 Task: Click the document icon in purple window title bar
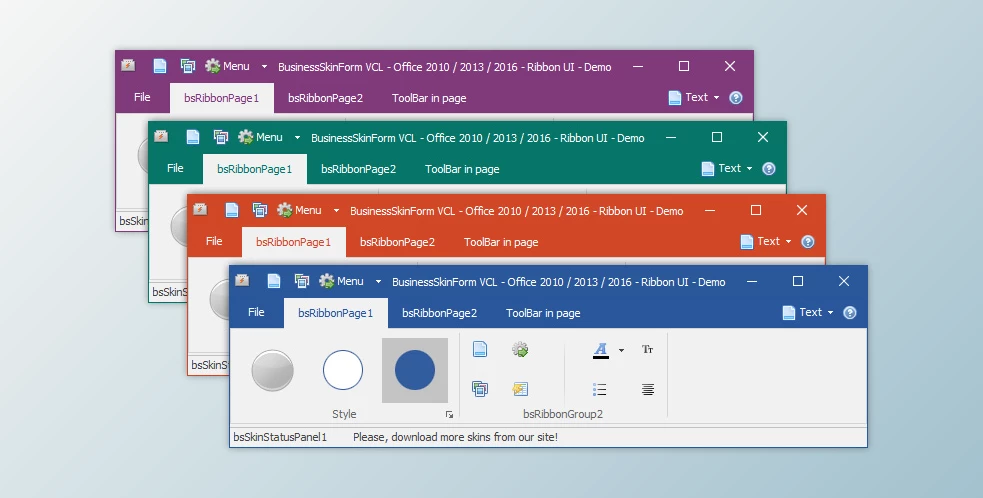160,66
